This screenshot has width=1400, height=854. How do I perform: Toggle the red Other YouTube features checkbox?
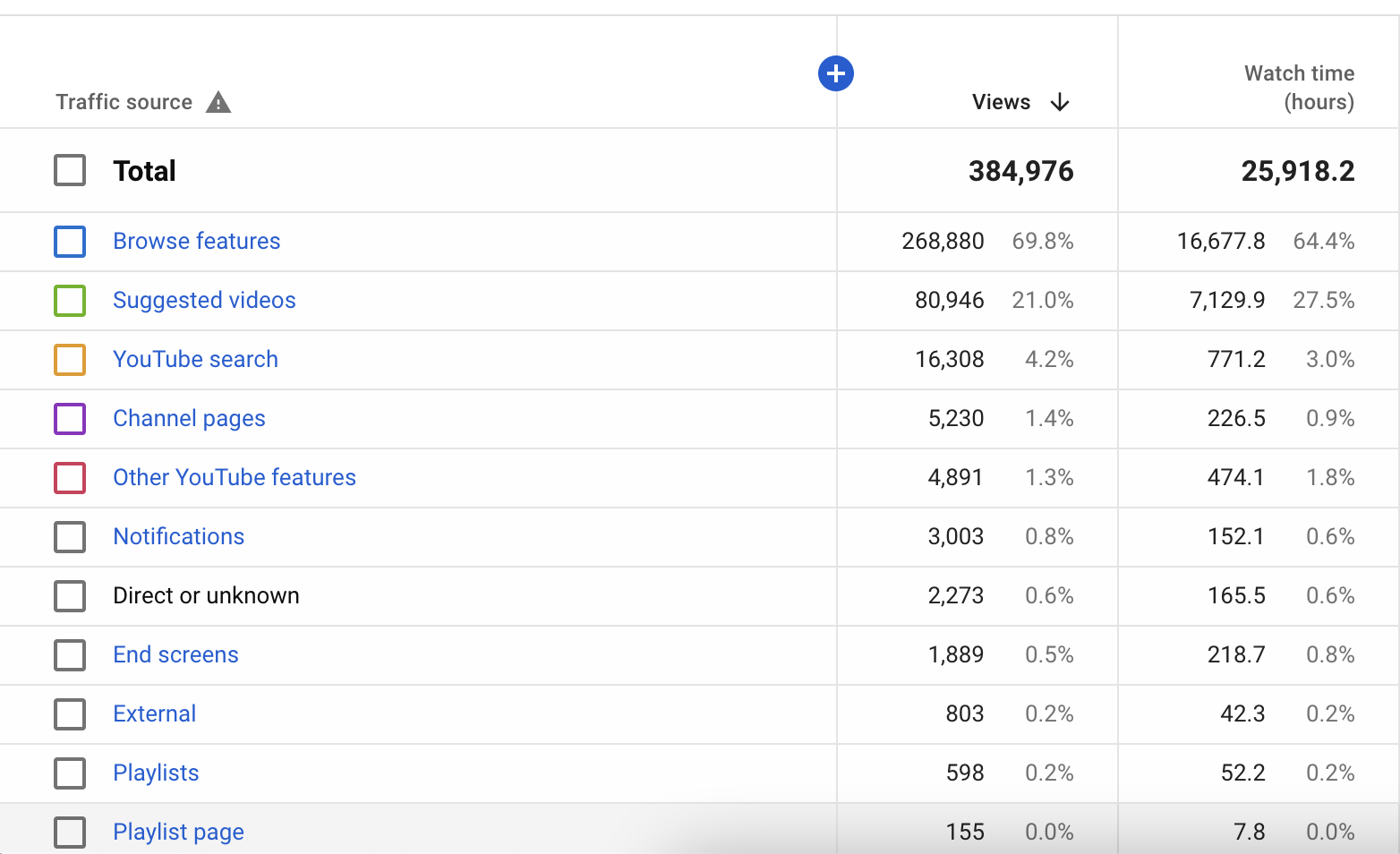coord(70,478)
